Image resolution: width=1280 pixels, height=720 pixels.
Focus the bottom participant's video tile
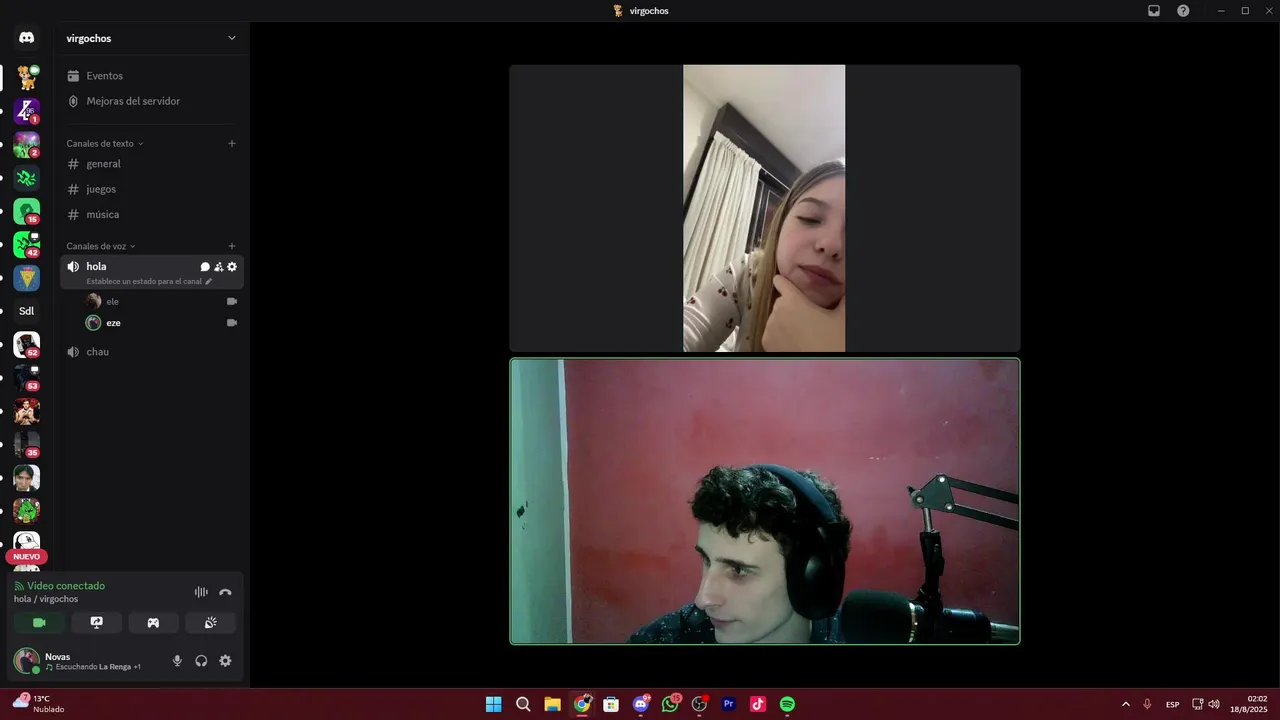tap(765, 501)
